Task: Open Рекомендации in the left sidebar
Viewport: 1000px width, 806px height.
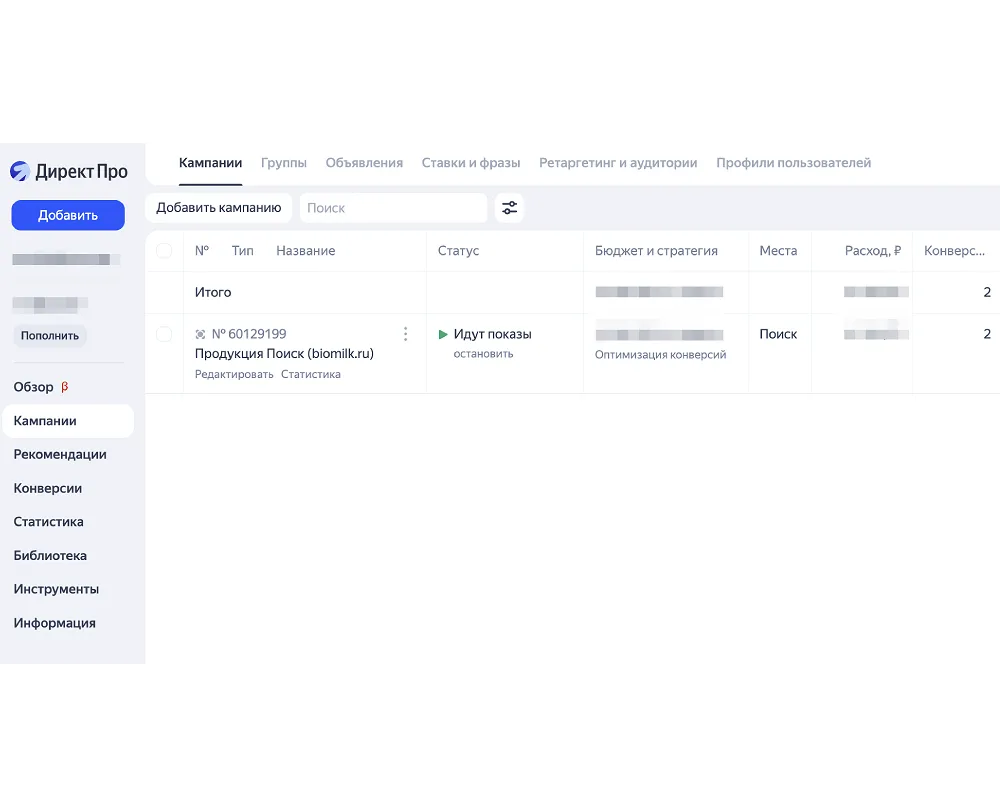Action: (60, 454)
